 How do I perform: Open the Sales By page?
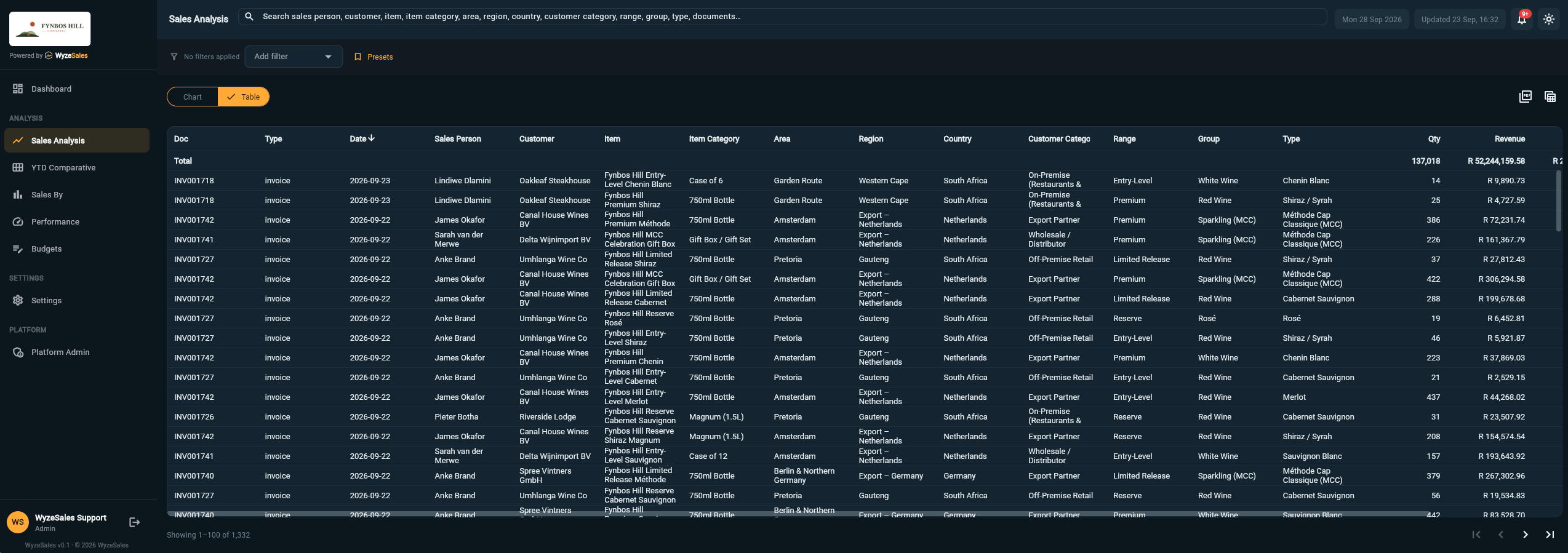77,194
